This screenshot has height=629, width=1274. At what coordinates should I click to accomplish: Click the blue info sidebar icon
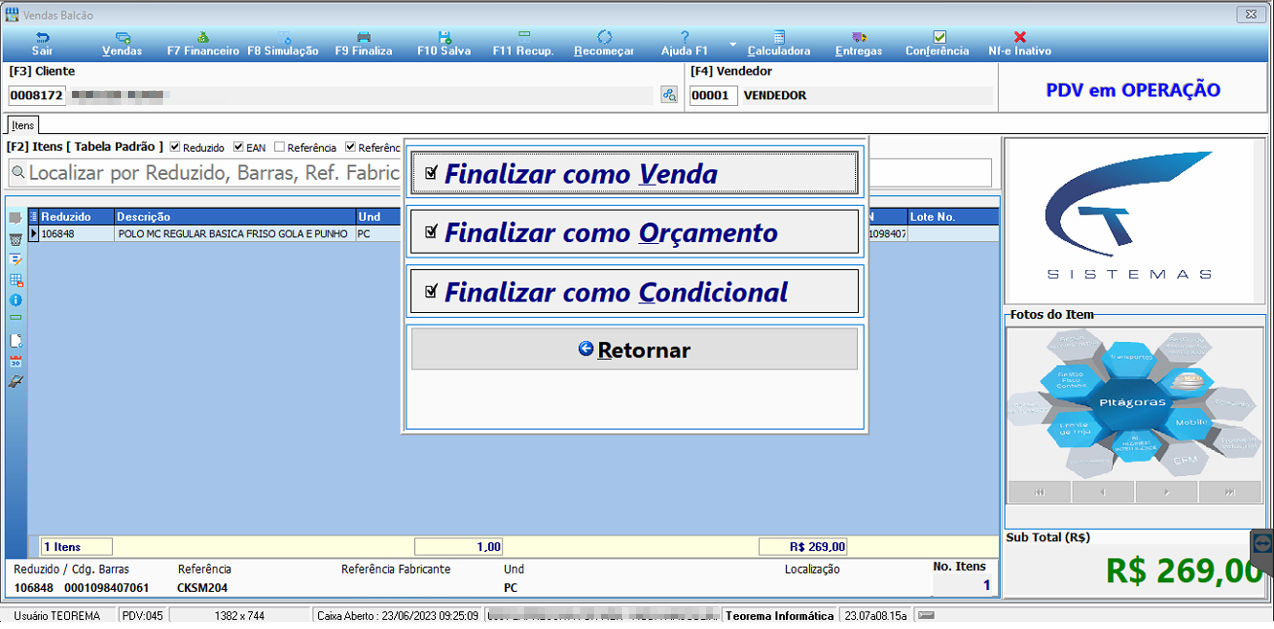point(15,299)
